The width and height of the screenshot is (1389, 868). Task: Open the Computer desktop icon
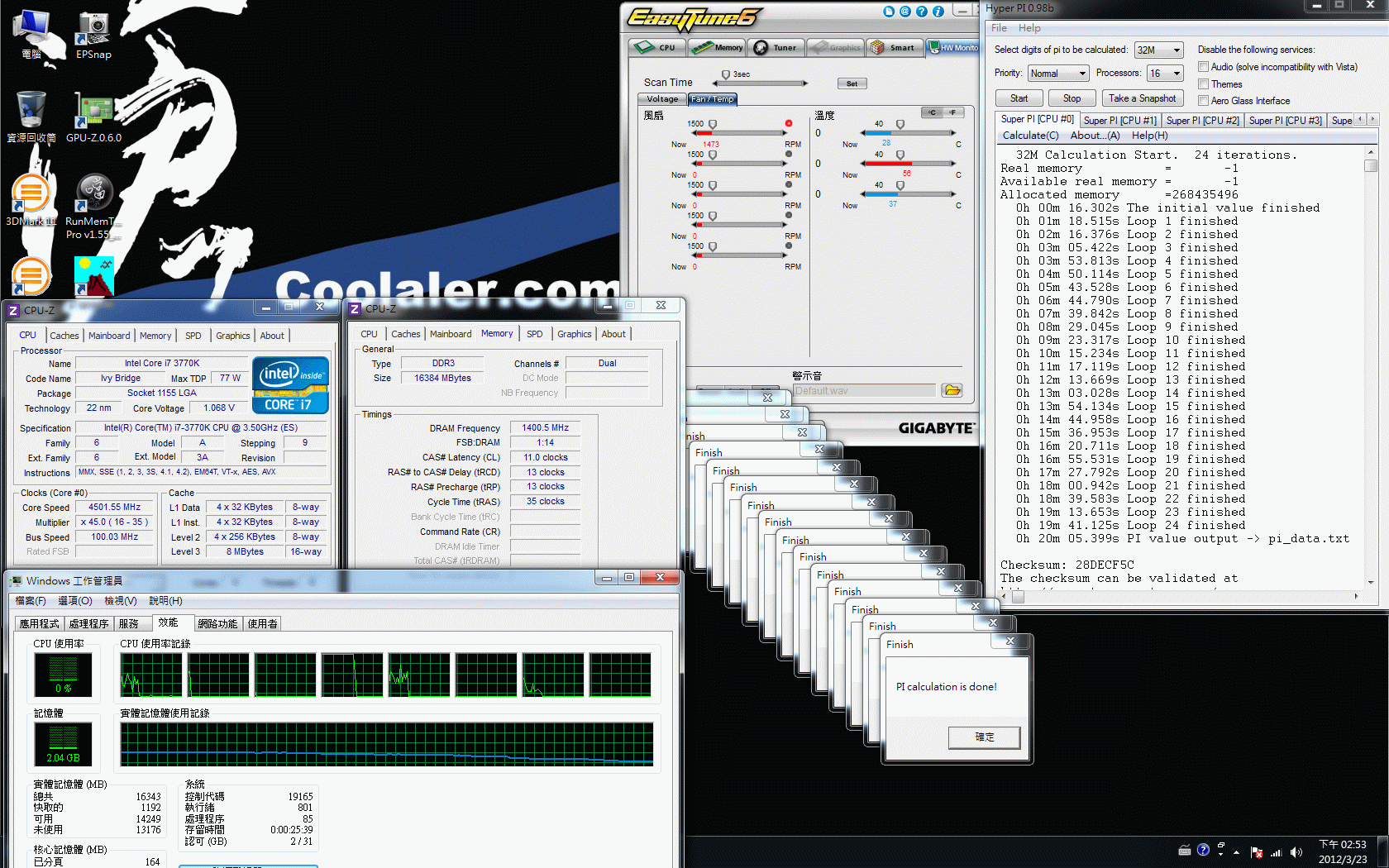click(x=31, y=35)
